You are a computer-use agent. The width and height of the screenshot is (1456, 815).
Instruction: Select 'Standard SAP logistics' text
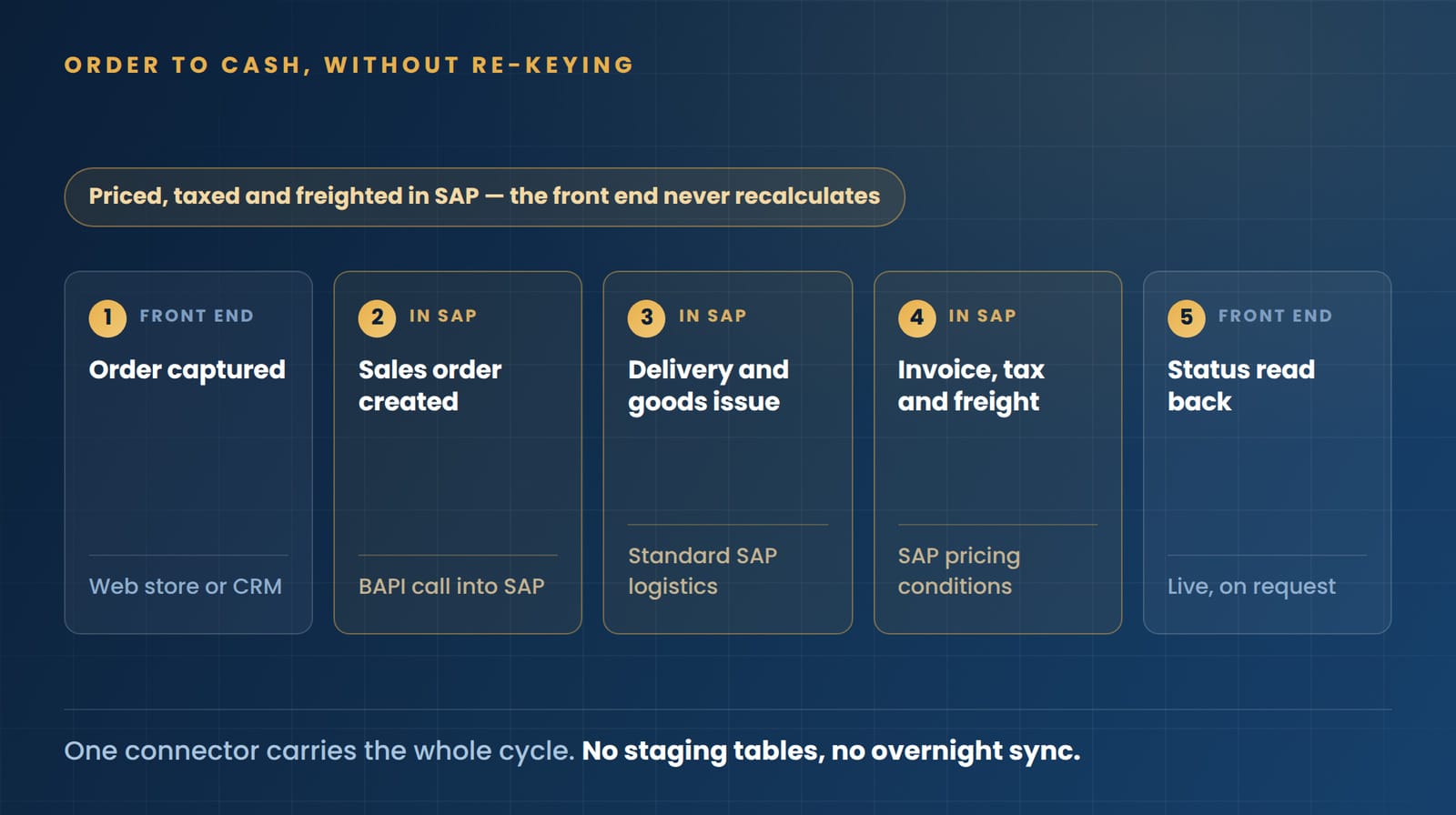[703, 571]
